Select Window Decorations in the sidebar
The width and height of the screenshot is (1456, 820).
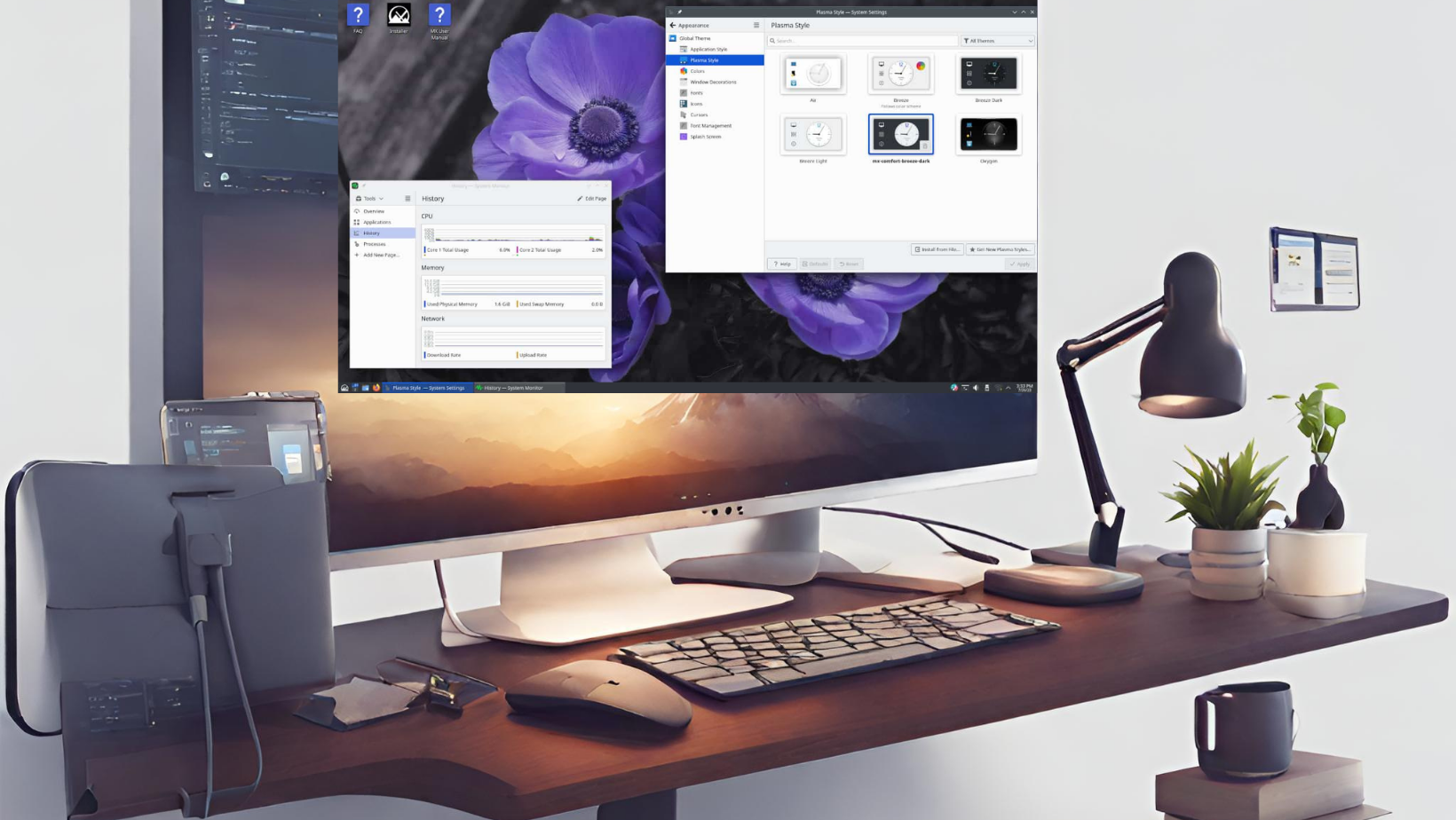pos(715,82)
